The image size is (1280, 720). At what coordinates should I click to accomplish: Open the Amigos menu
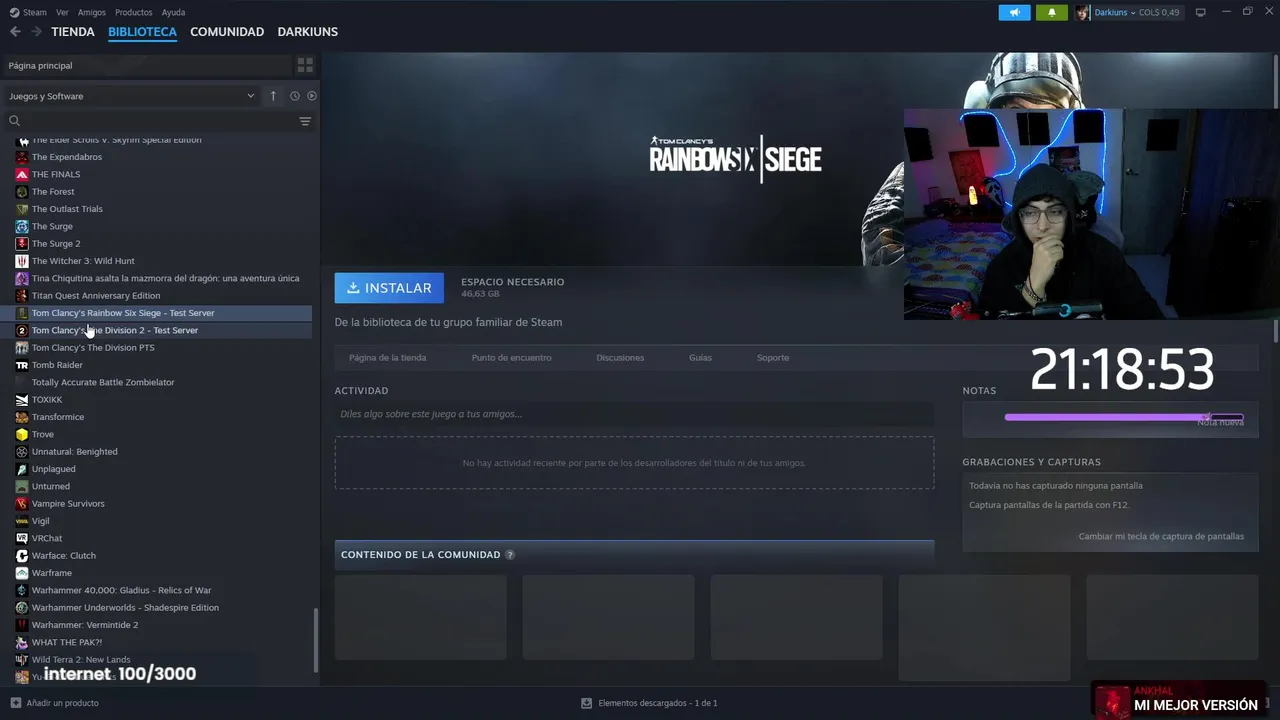[x=92, y=12]
